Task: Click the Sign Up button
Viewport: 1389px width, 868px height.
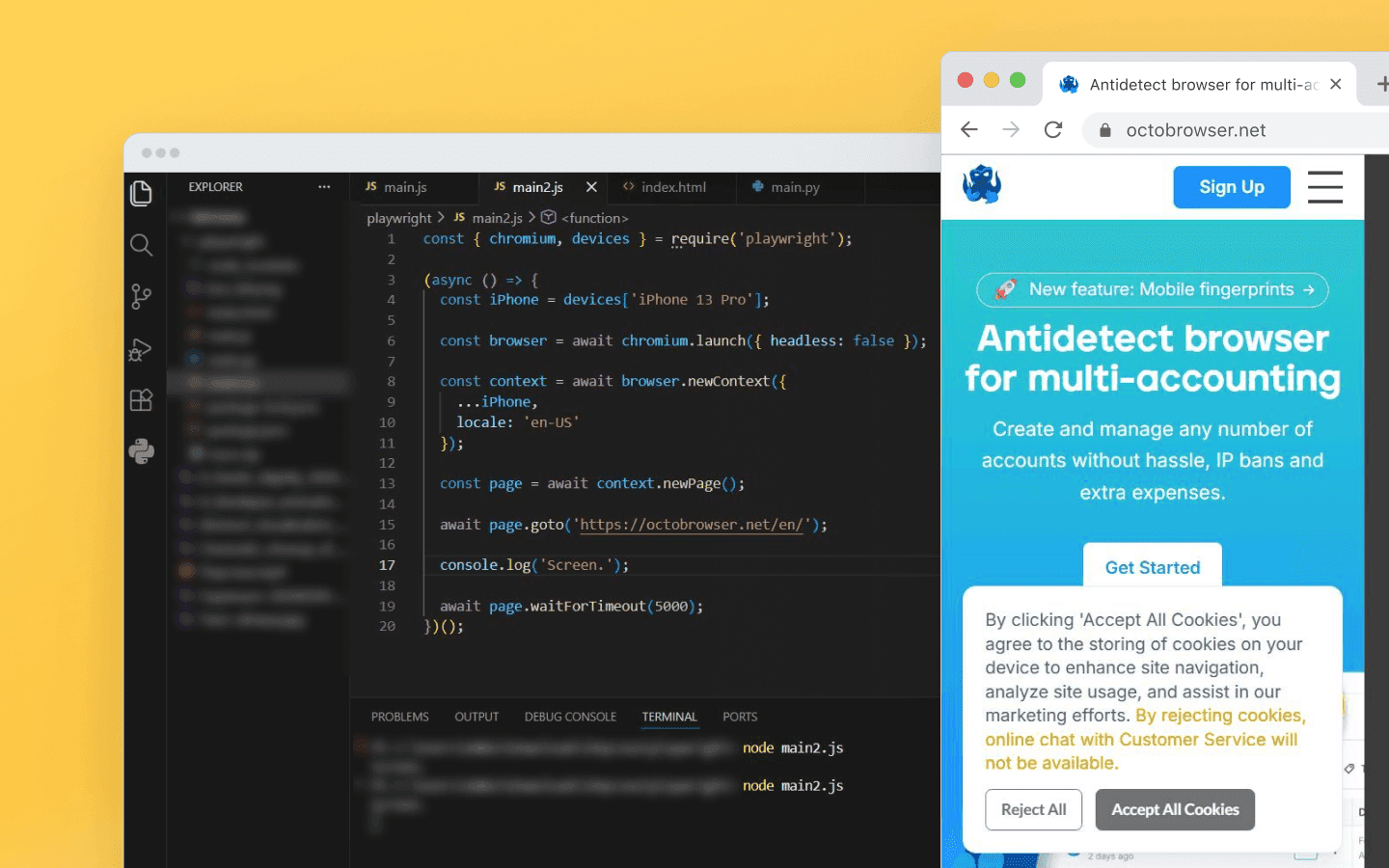Action: (x=1232, y=187)
